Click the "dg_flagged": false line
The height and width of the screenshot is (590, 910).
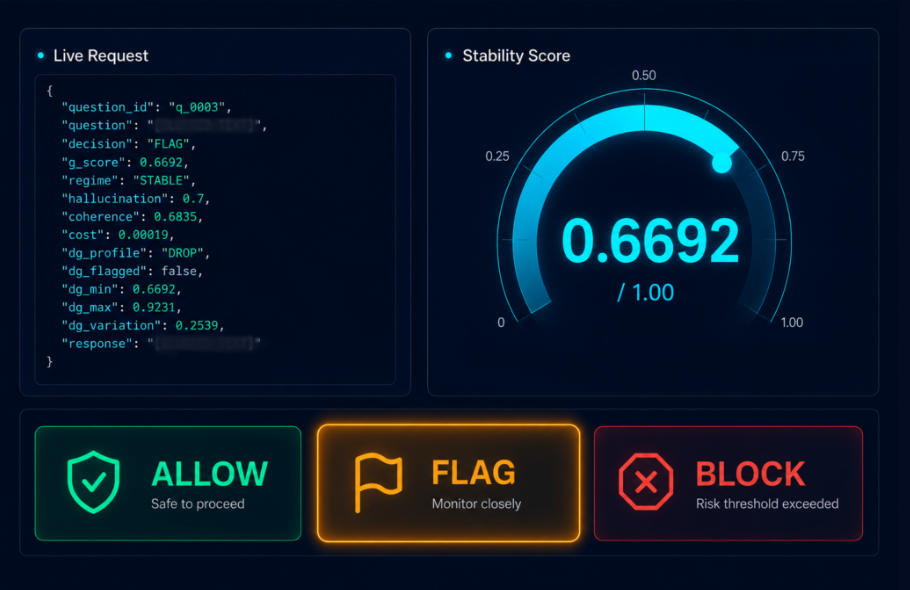tap(132, 271)
